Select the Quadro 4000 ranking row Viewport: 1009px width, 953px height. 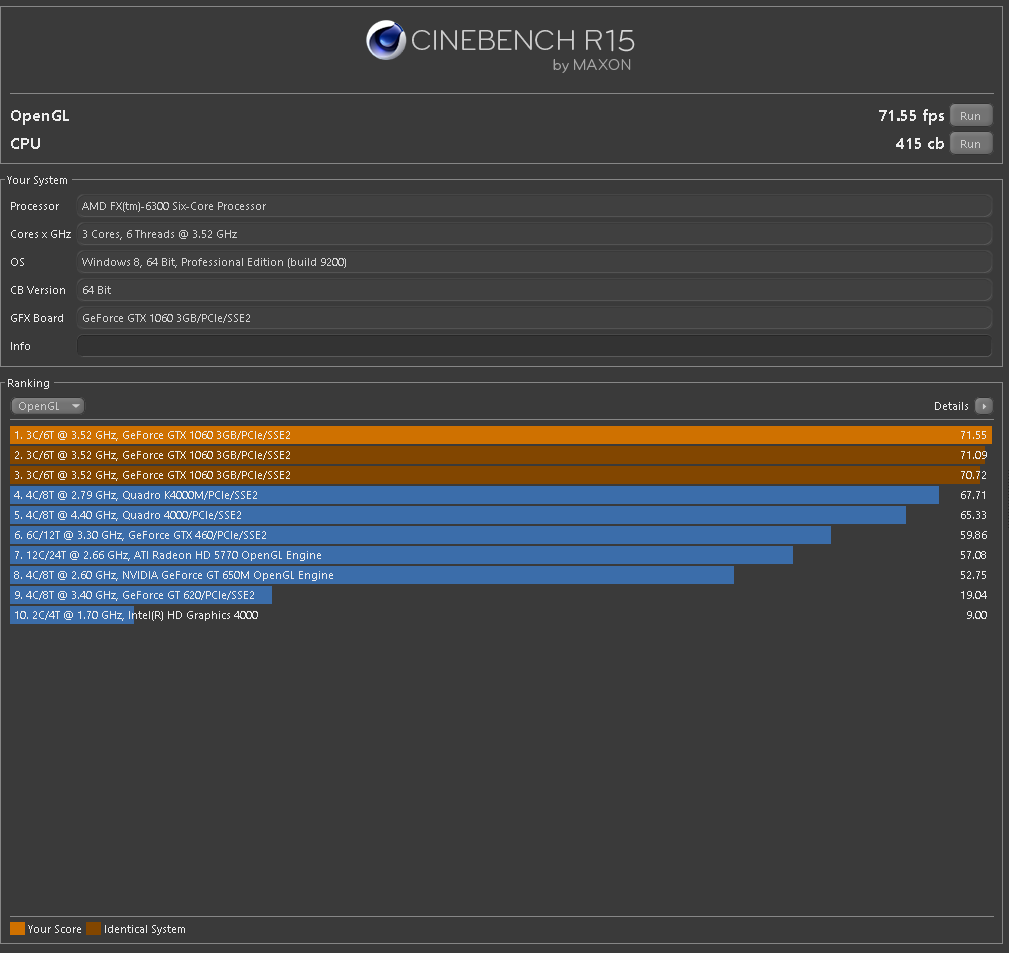coord(501,515)
